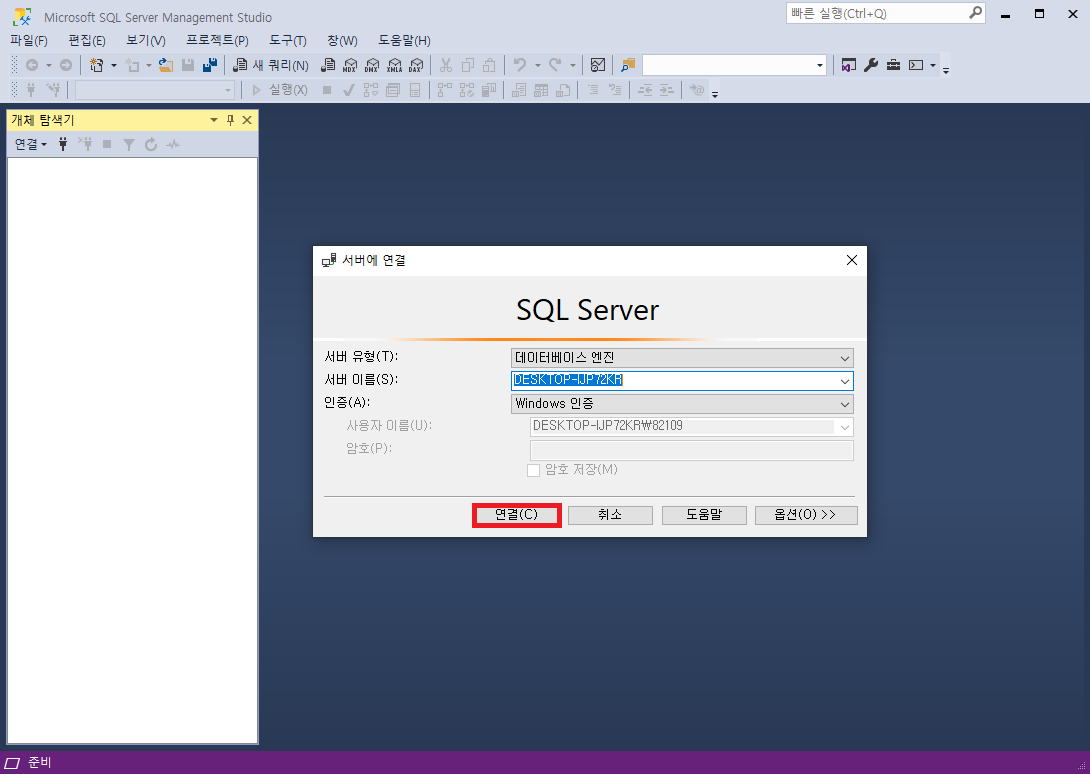Click the DAX query icon

tap(416, 65)
